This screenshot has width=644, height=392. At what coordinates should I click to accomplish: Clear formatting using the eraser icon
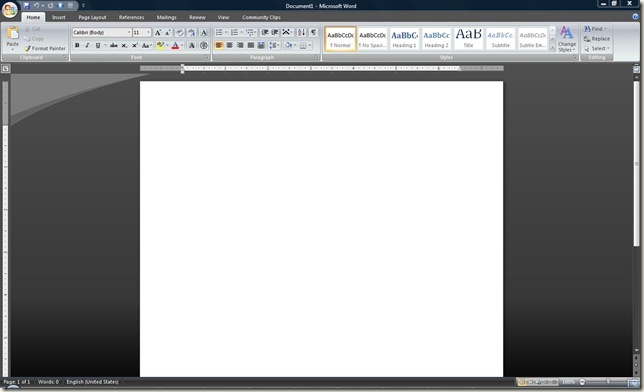179,32
